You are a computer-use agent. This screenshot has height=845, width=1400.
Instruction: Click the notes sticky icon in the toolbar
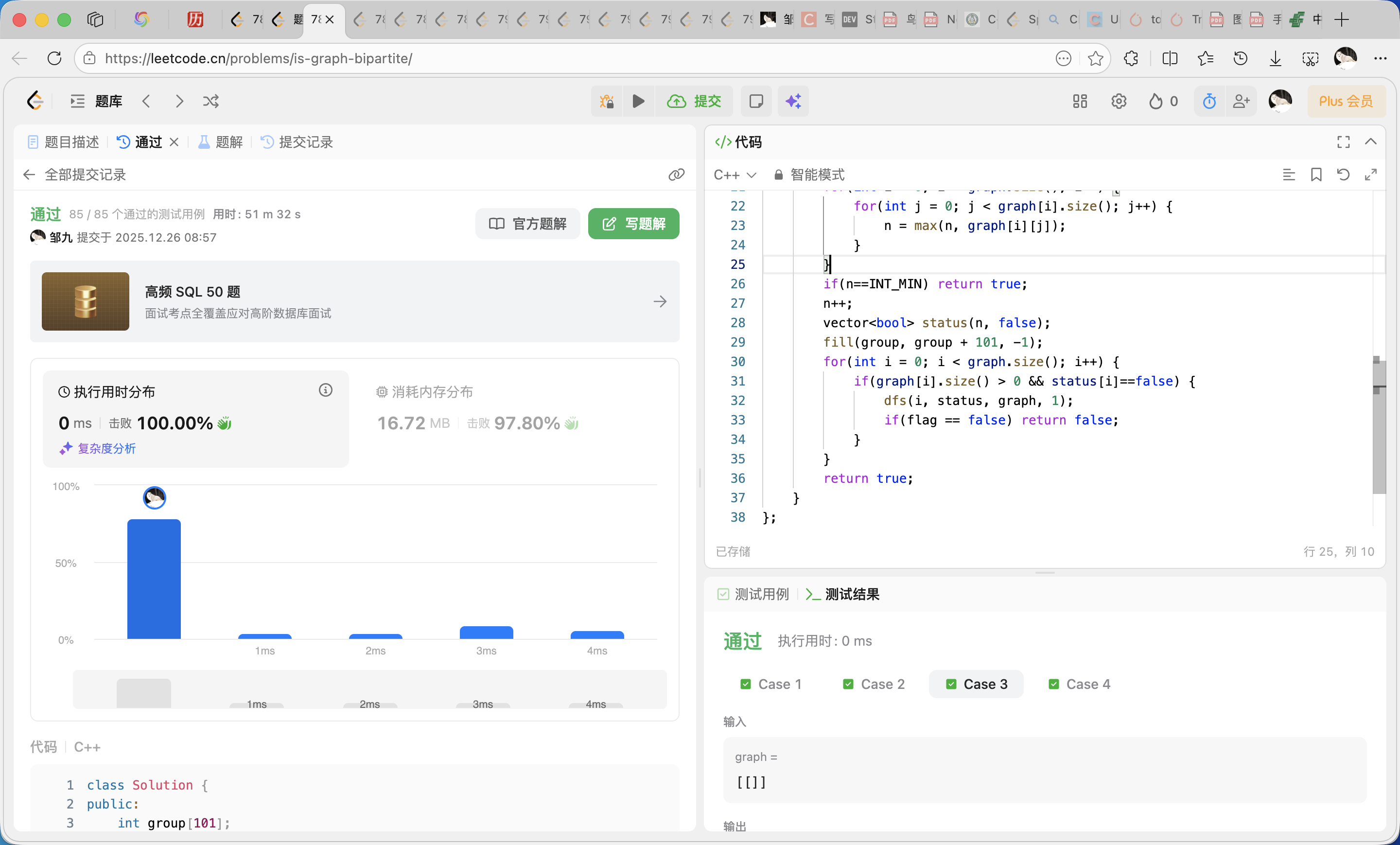[756, 101]
